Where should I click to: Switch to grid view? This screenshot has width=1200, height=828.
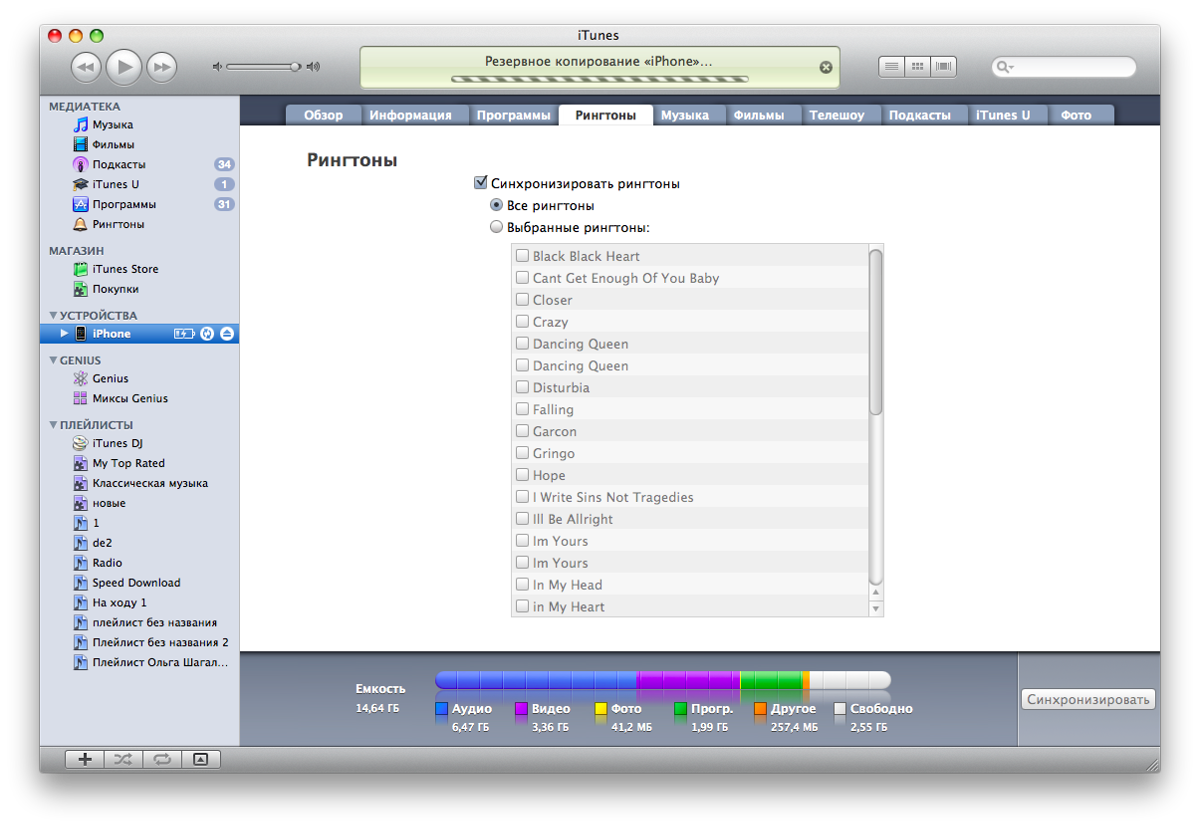coord(917,67)
